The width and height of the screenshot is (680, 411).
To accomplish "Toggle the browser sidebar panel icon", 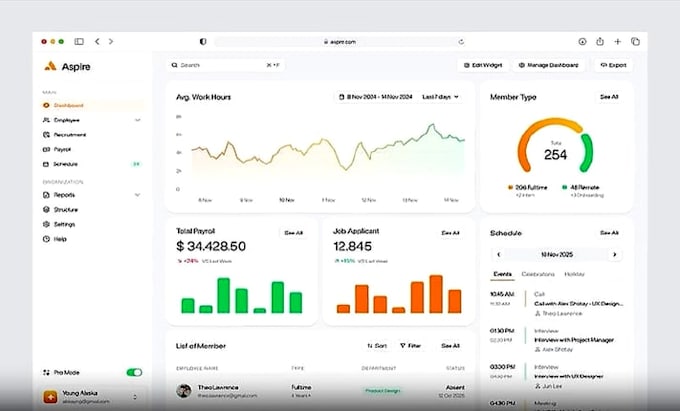I will (x=79, y=42).
